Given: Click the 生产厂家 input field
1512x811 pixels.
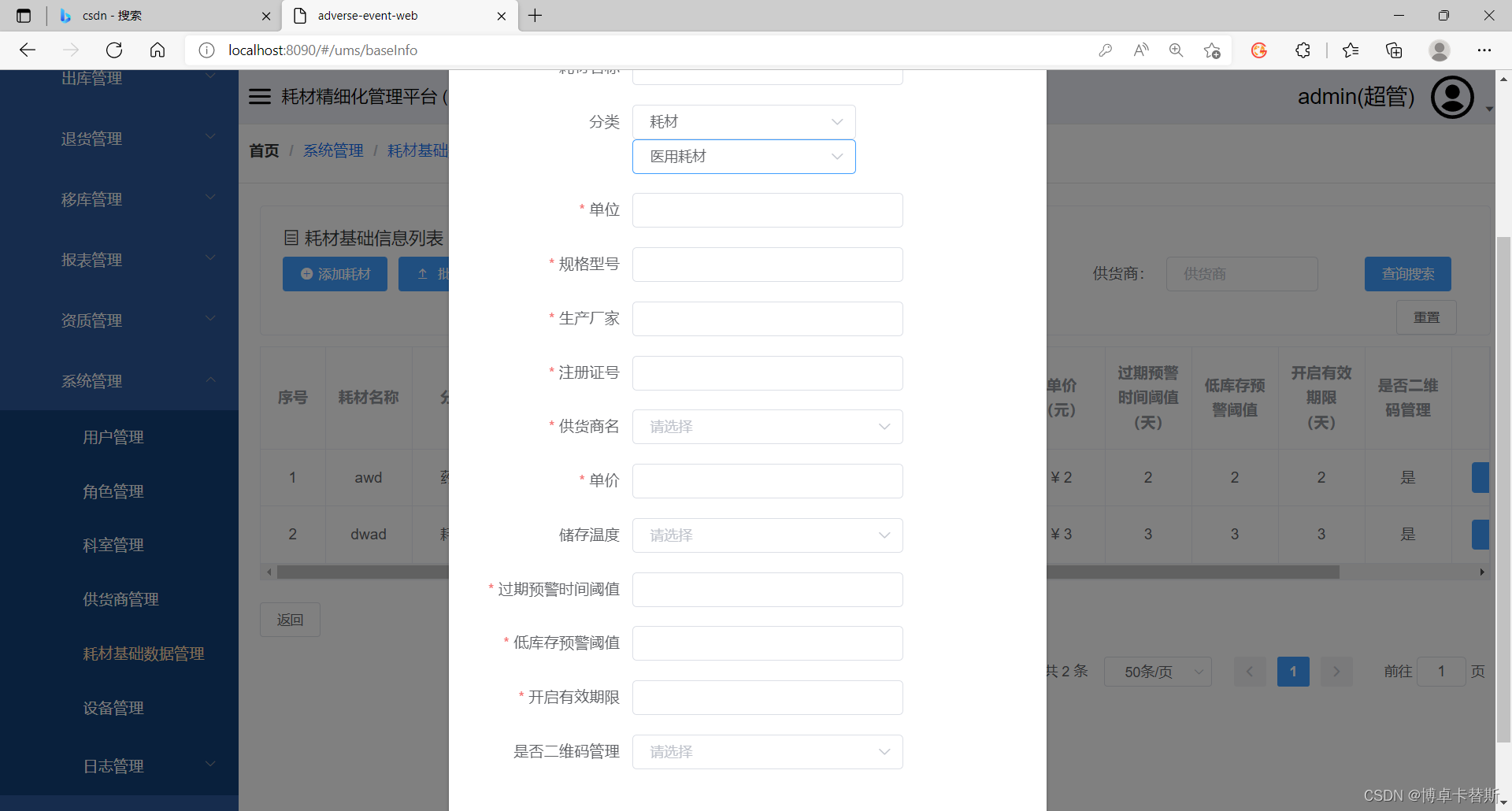Looking at the screenshot, I should coord(767,319).
